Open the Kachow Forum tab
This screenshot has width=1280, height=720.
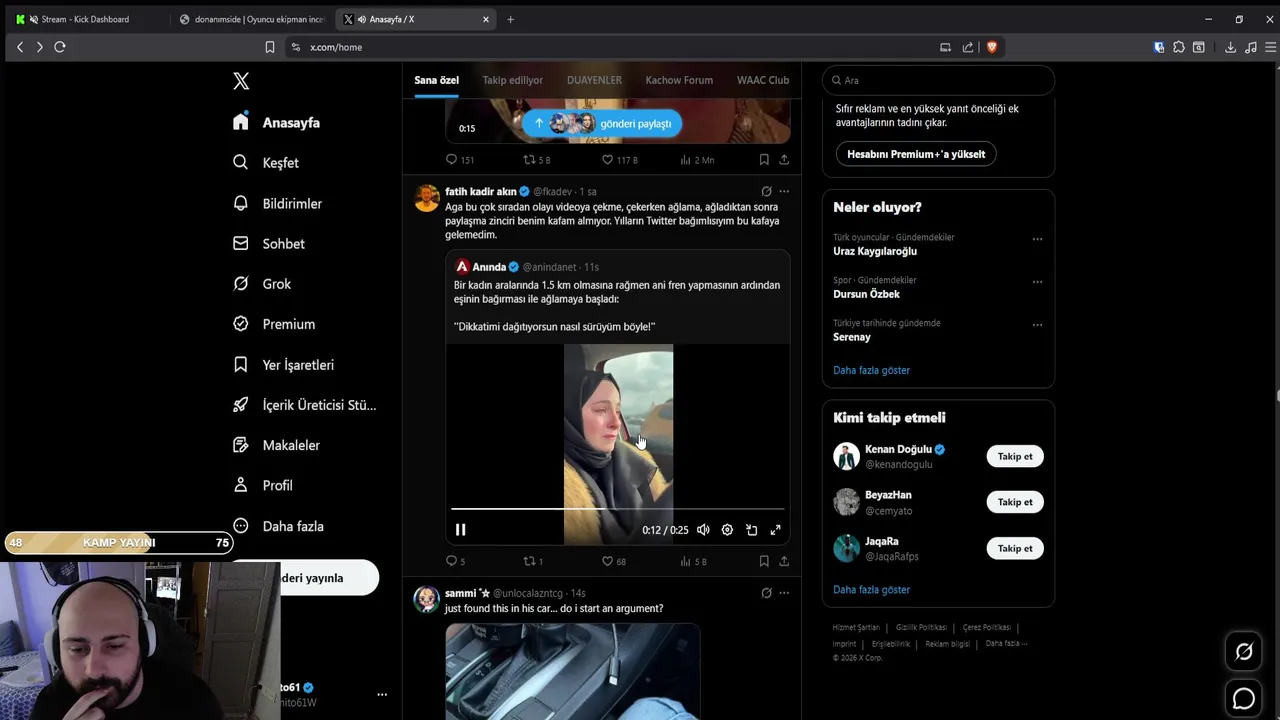coord(679,80)
